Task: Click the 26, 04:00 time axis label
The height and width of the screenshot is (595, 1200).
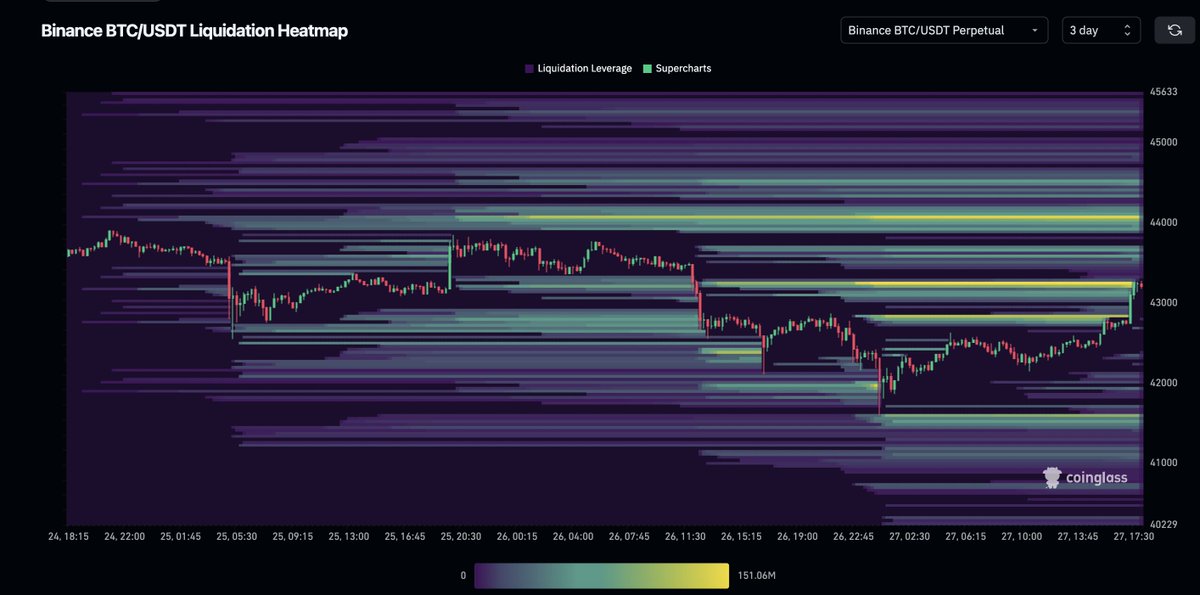Action: pyautogui.click(x=573, y=536)
